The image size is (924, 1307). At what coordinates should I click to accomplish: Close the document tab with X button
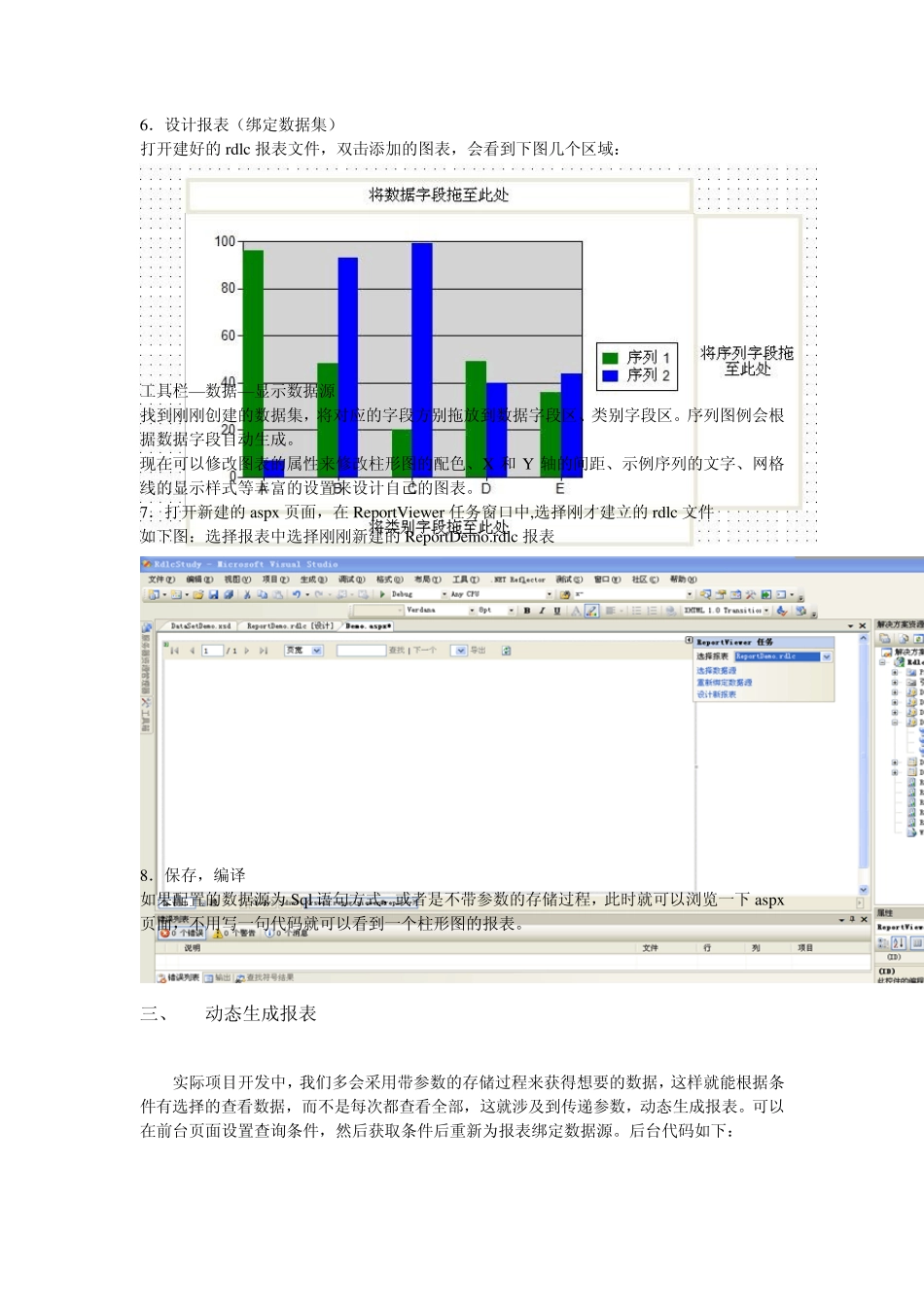coord(862,626)
